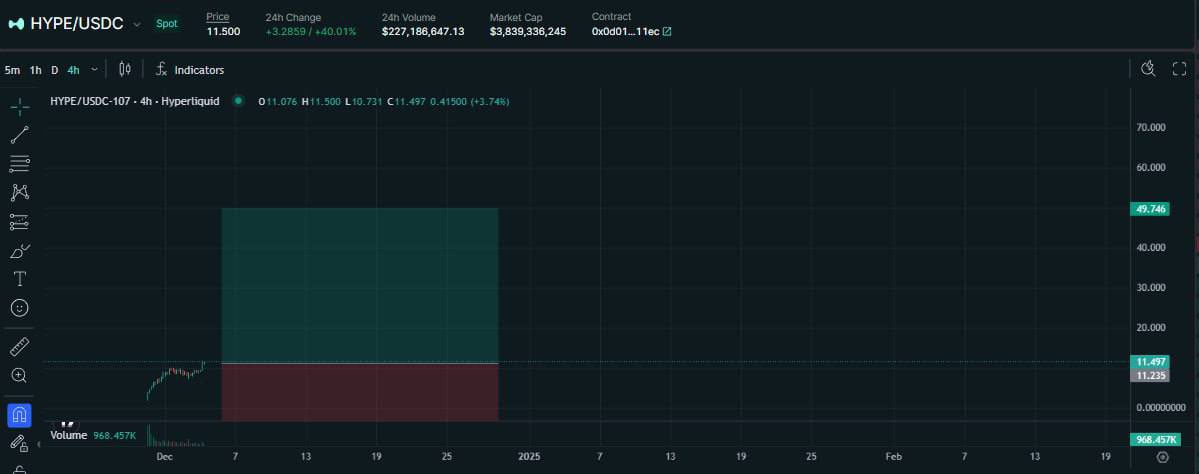1199x474 pixels.
Task: Click the 49.746 target price label
Action: tap(1149, 209)
